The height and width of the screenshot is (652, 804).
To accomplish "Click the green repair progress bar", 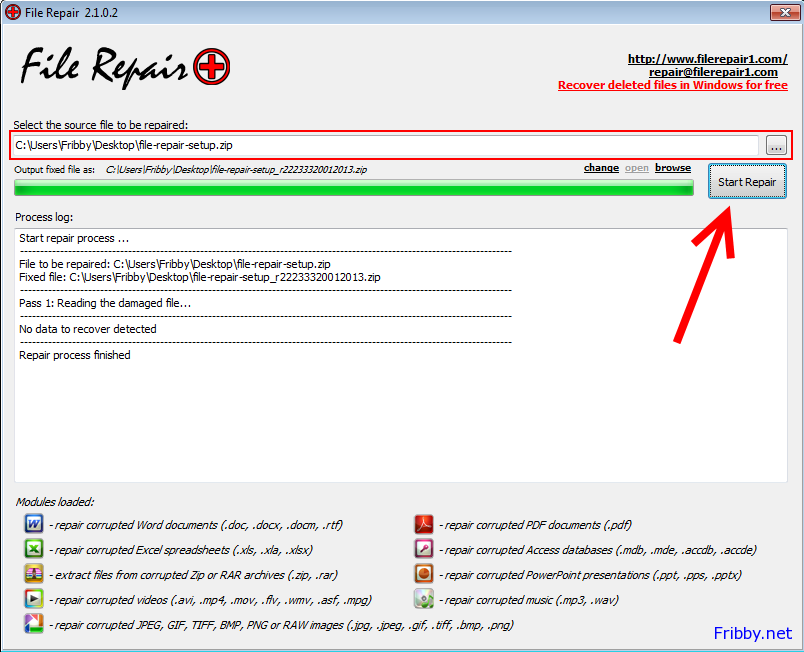I will [x=353, y=188].
